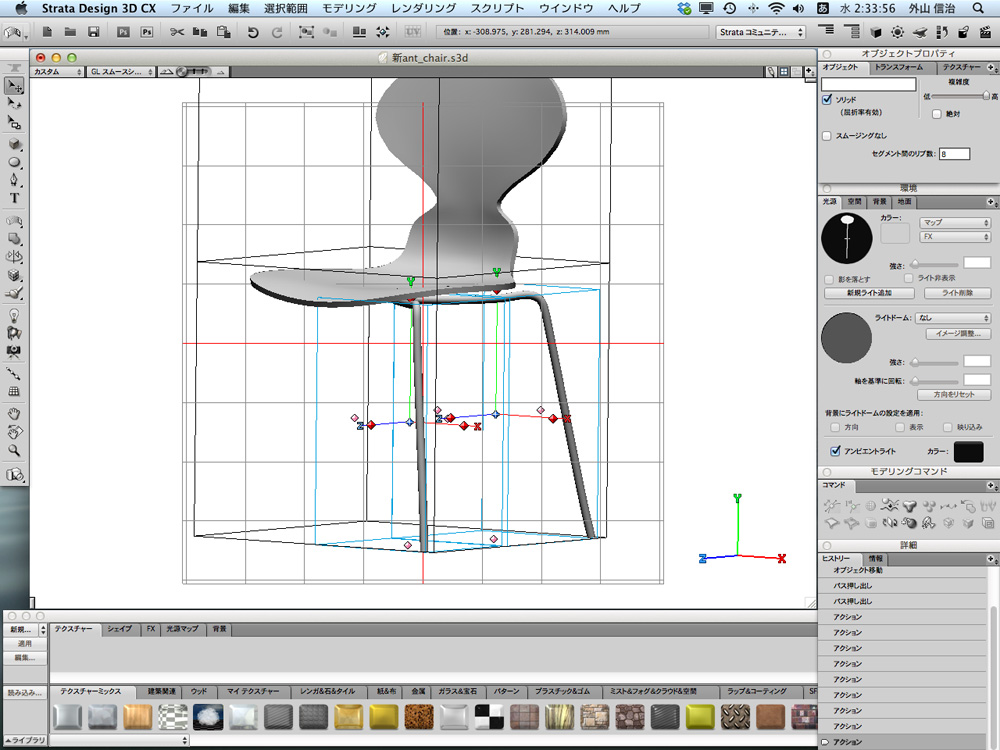Toggle the 表示 light dome checkbox

[899, 427]
